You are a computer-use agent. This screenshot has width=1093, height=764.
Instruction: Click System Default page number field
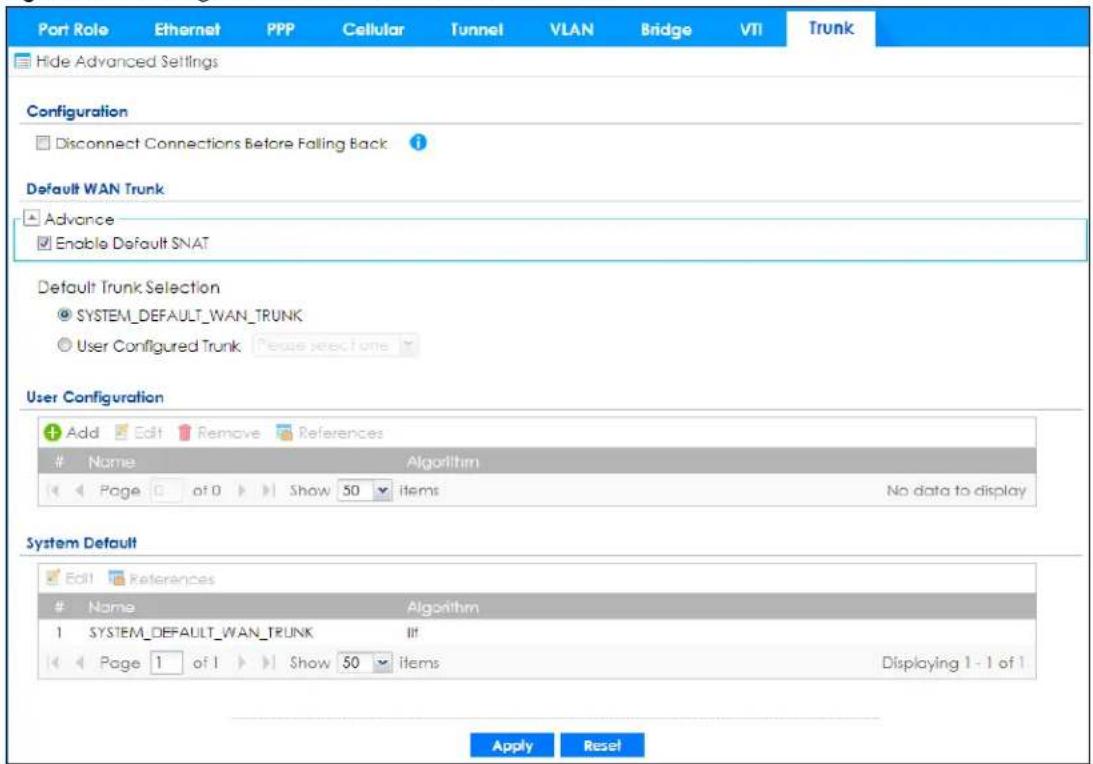(x=166, y=663)
